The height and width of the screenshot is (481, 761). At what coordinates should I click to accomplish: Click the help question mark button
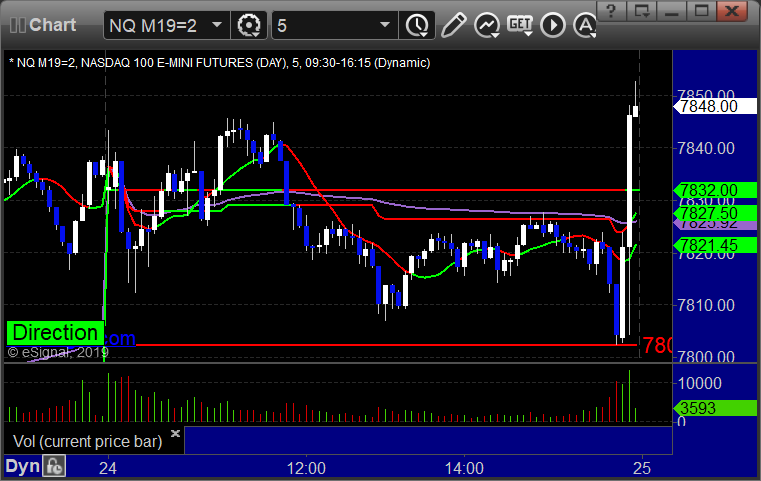point(611,10)
